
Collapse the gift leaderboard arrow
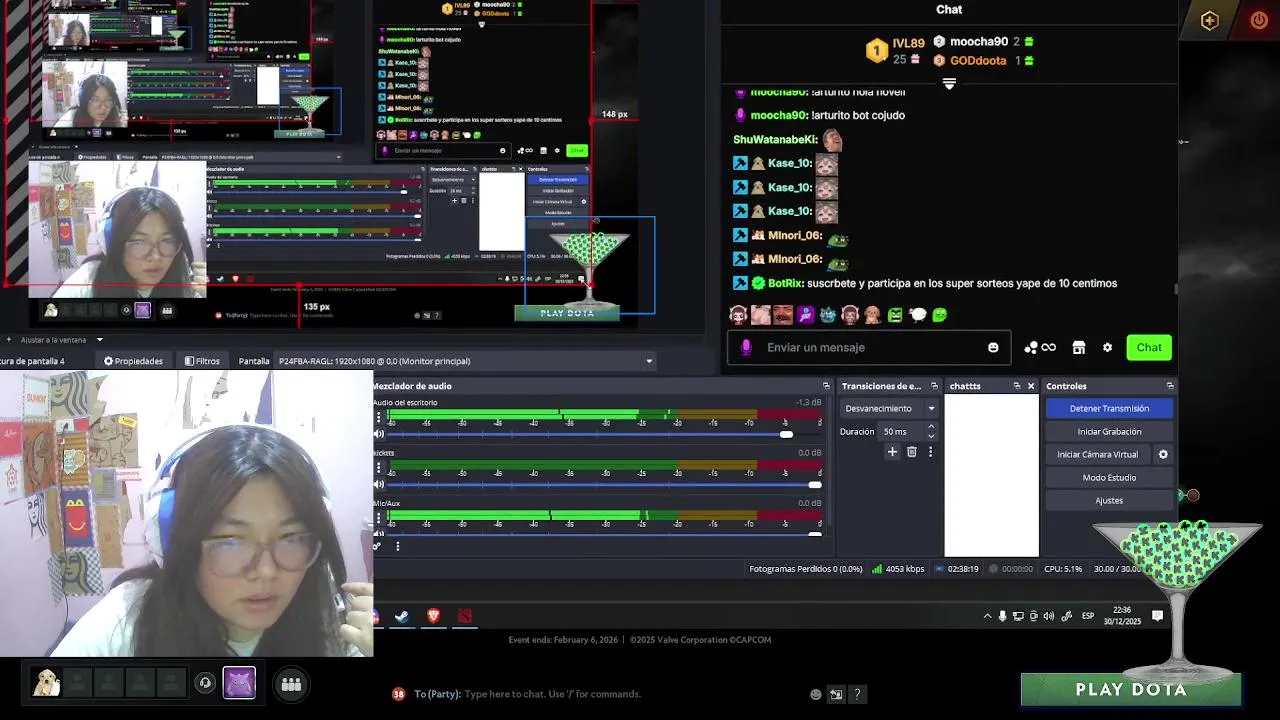pos(949,84)
